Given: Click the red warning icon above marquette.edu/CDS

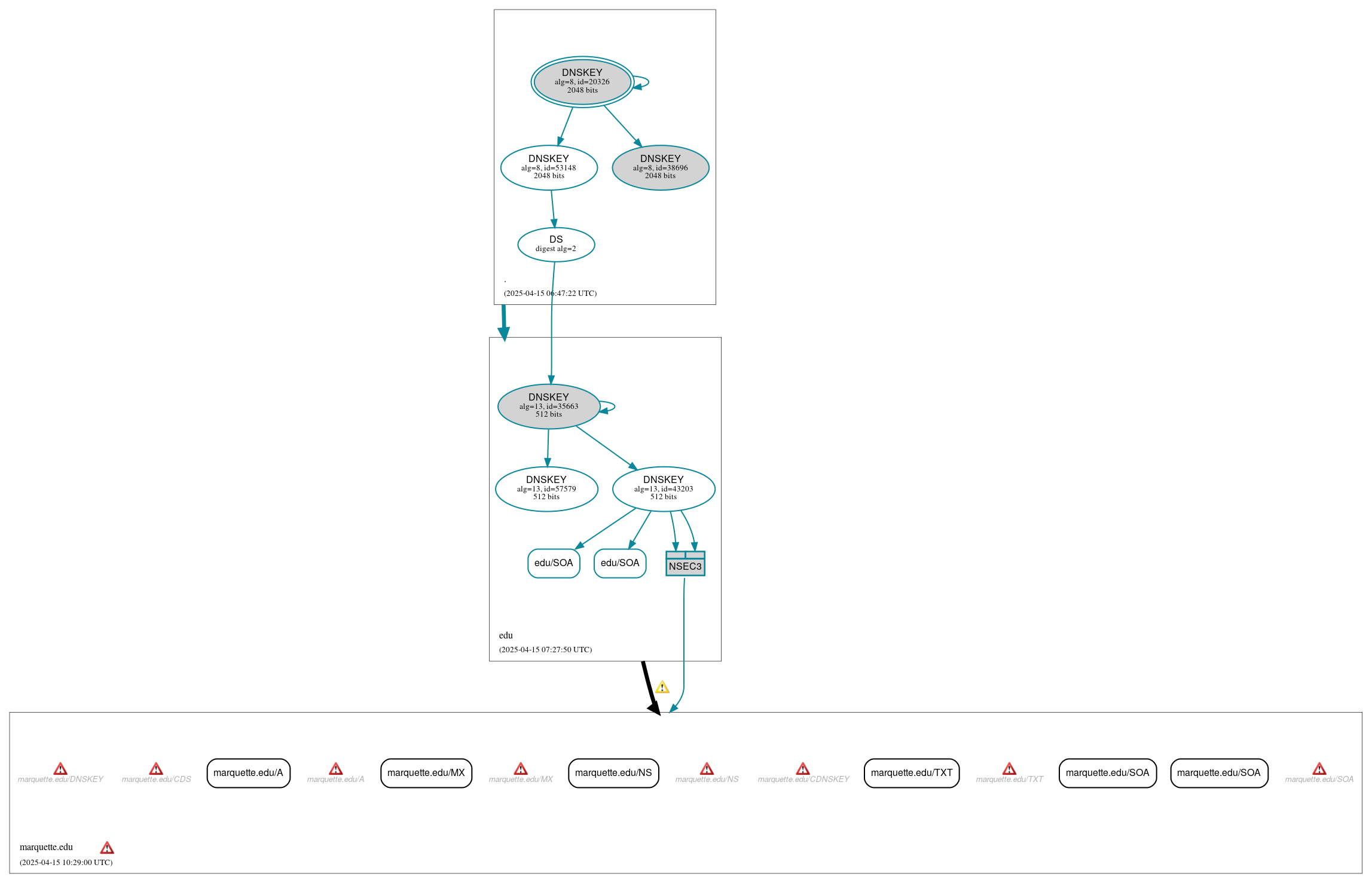Looking at the screenshot, I should (x=156, y=769).
